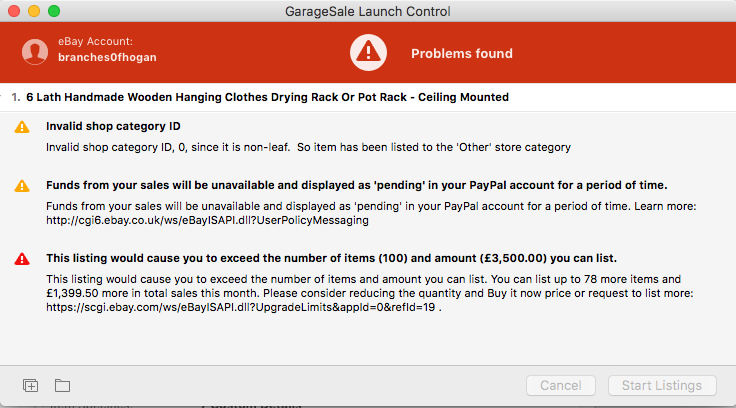This screenshot has width=736, height=408.
Task: Minimize the window with the yellow button
Action: coord(34,11)
